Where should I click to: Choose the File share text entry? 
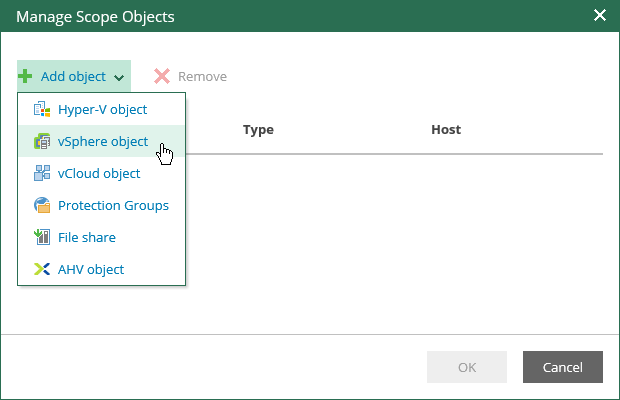pos(87,237)
